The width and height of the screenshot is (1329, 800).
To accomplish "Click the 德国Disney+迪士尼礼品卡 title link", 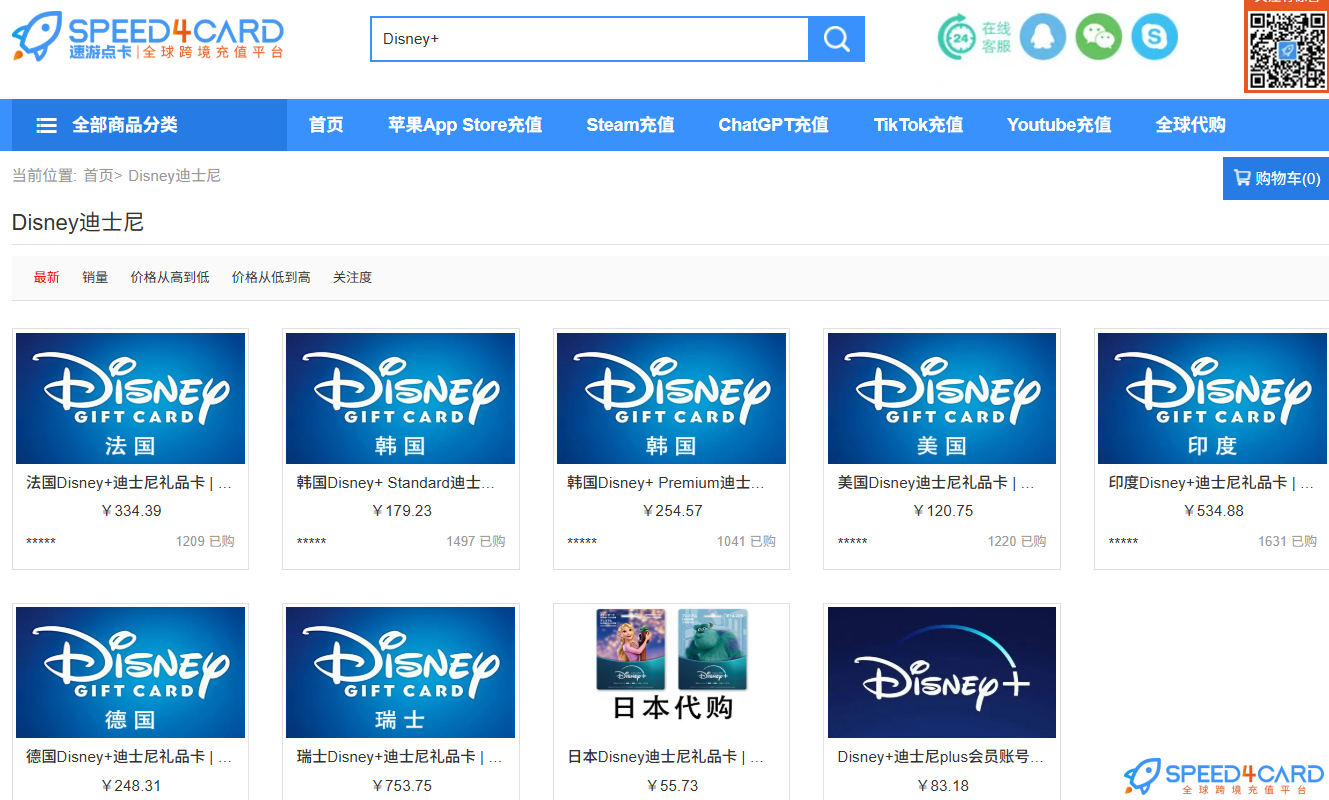I will coord(129,757).
